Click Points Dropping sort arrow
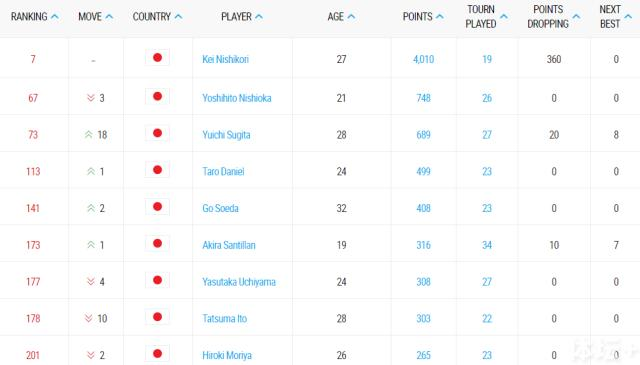This screenshot has height=365, width=640. (576, 17)
